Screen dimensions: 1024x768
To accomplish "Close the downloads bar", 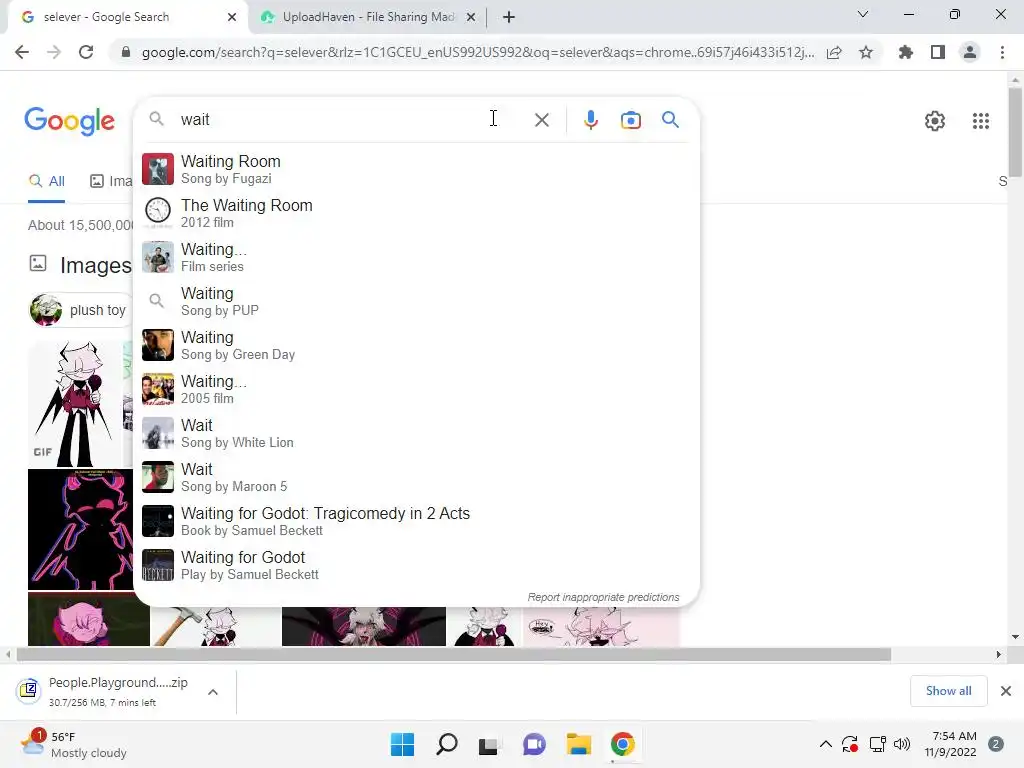I will click(1006, 691).
